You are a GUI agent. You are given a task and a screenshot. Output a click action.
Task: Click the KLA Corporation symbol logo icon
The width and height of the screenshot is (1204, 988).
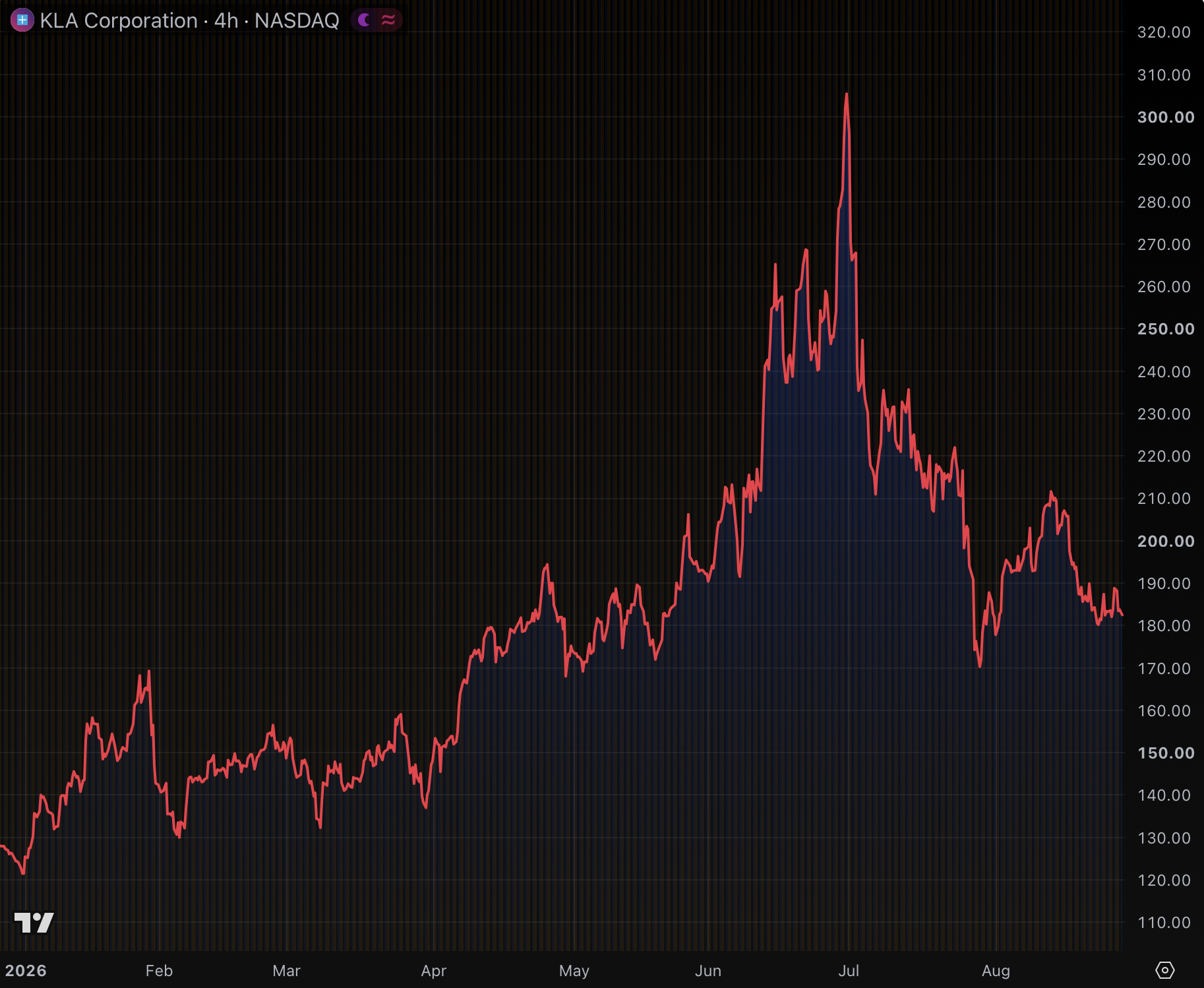click(22, 20)
